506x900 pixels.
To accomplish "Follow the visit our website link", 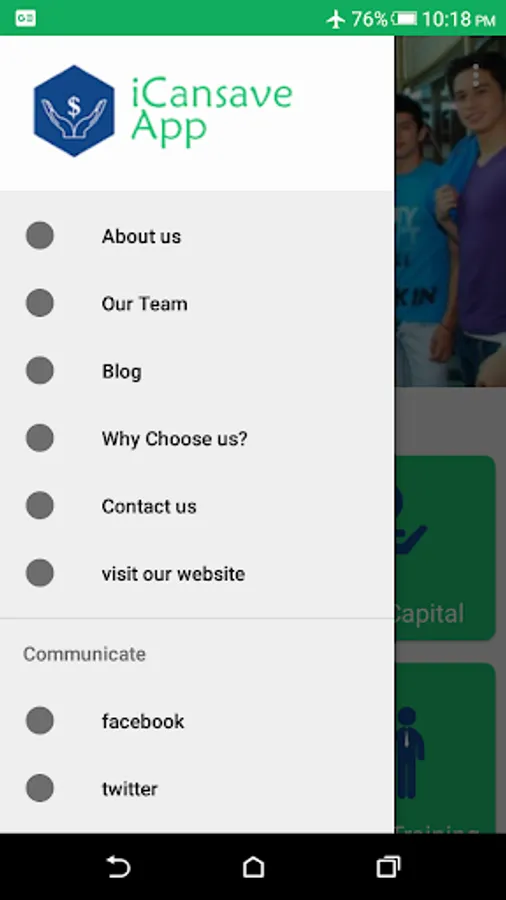I will 197,573.
